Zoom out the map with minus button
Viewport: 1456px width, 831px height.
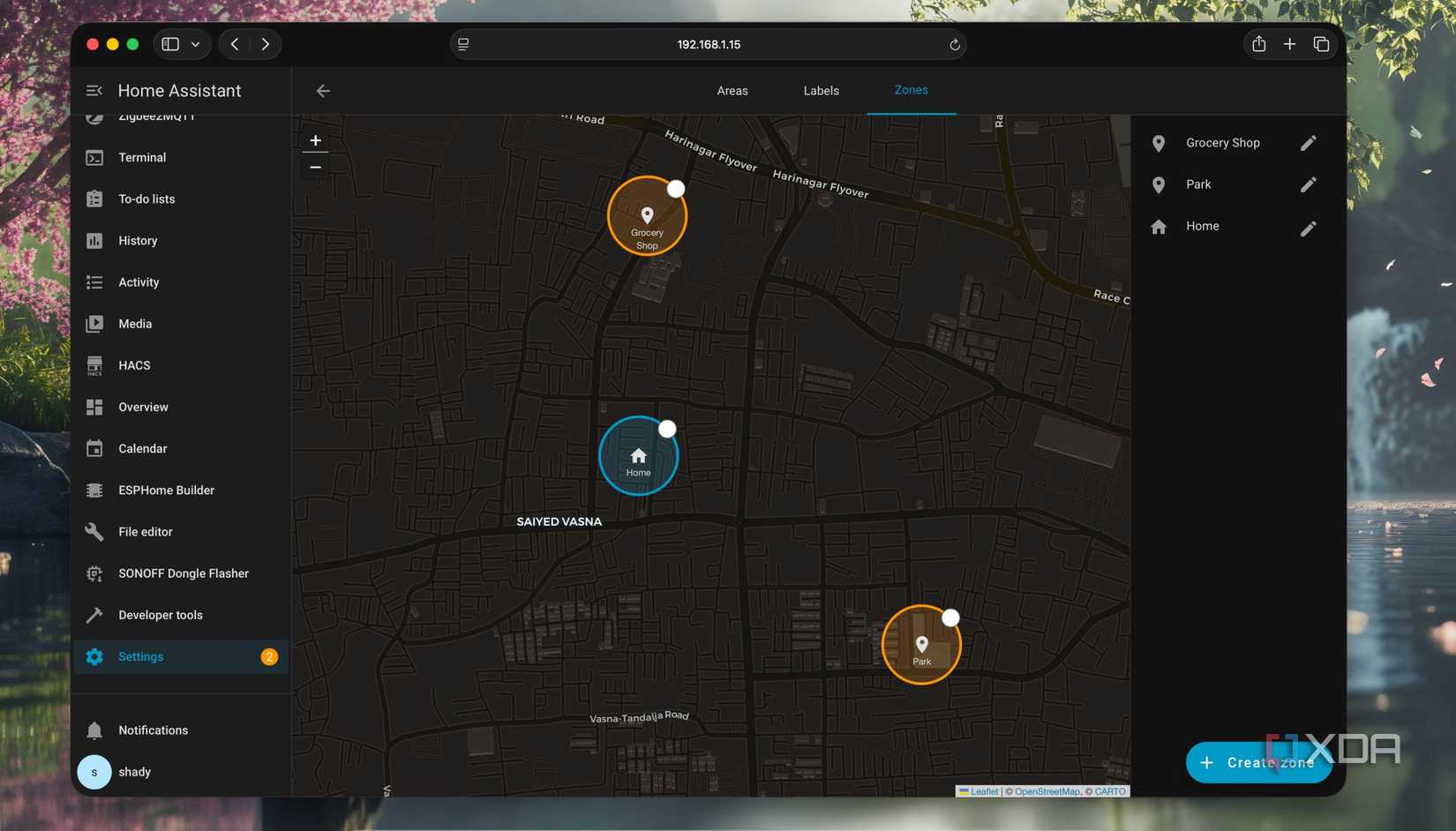coord(315,167)
